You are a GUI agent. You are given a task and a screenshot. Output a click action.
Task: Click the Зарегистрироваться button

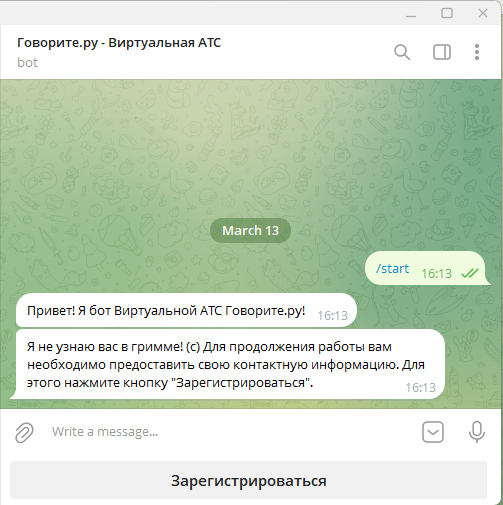click(249, 480)
